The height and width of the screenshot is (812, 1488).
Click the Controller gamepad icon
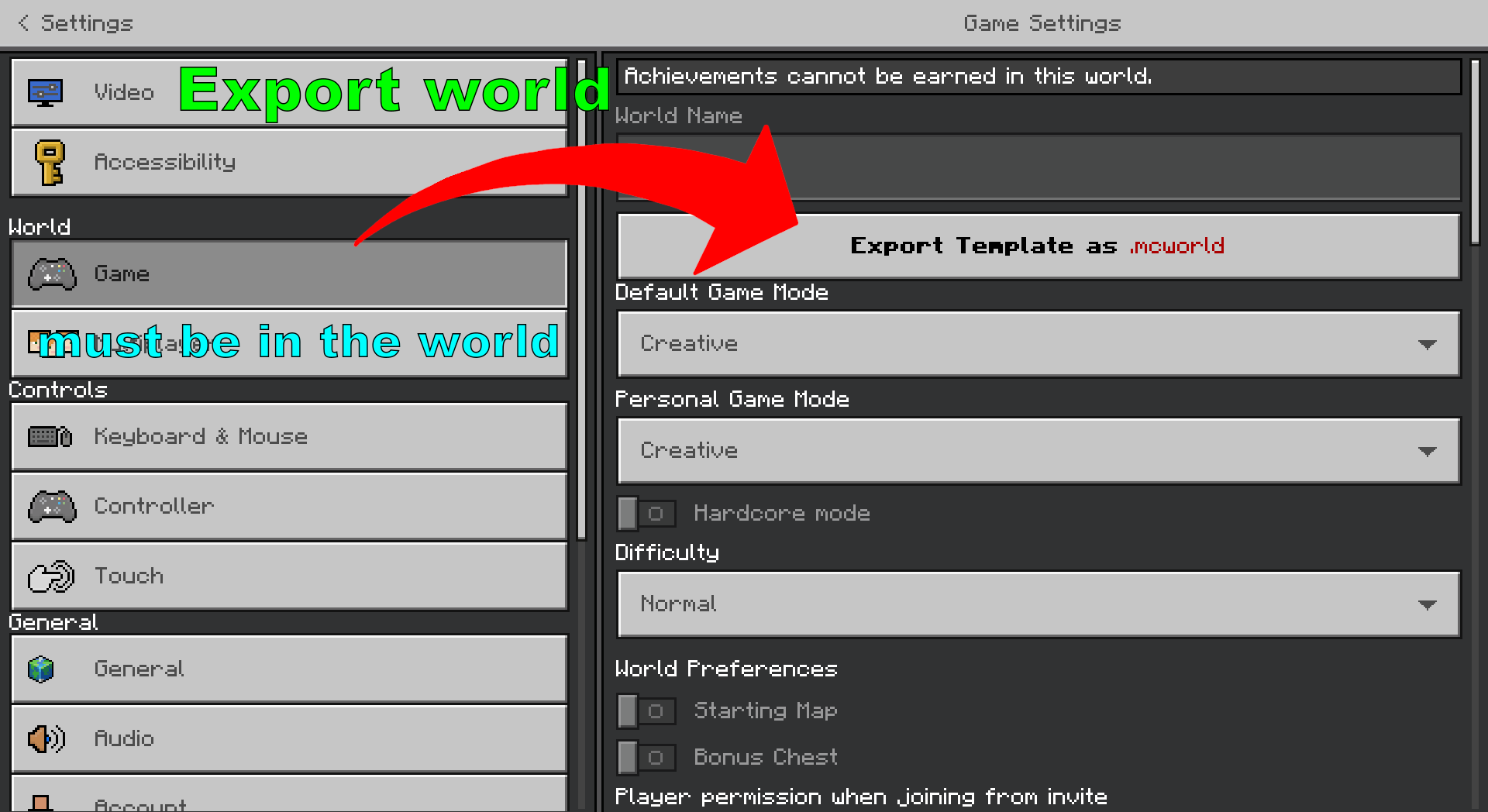pyautogui.click(x=52, y=507)
